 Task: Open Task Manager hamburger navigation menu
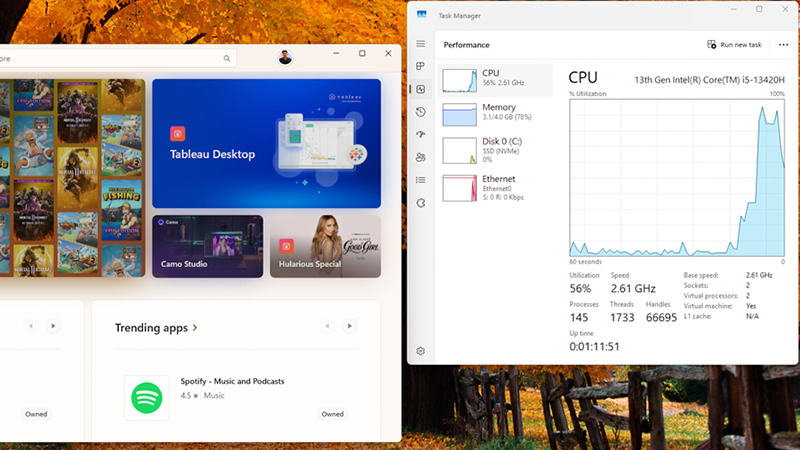(x=420, y=44)
